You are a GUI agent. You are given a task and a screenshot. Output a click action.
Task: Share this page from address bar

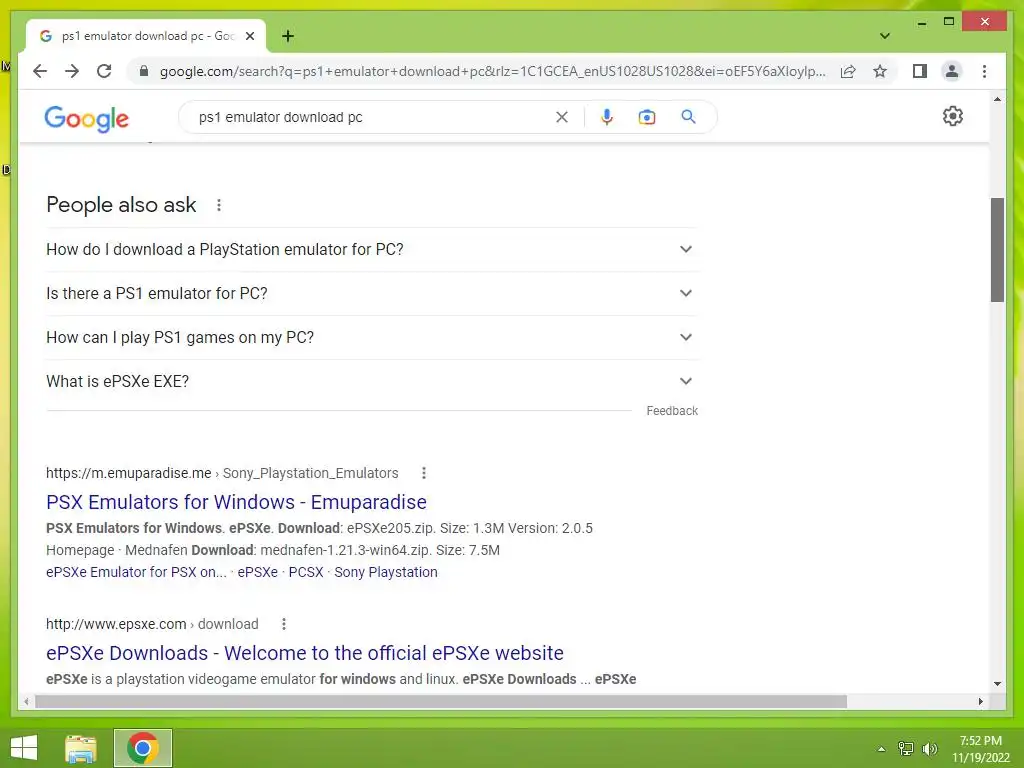click(x=848, y=71)
